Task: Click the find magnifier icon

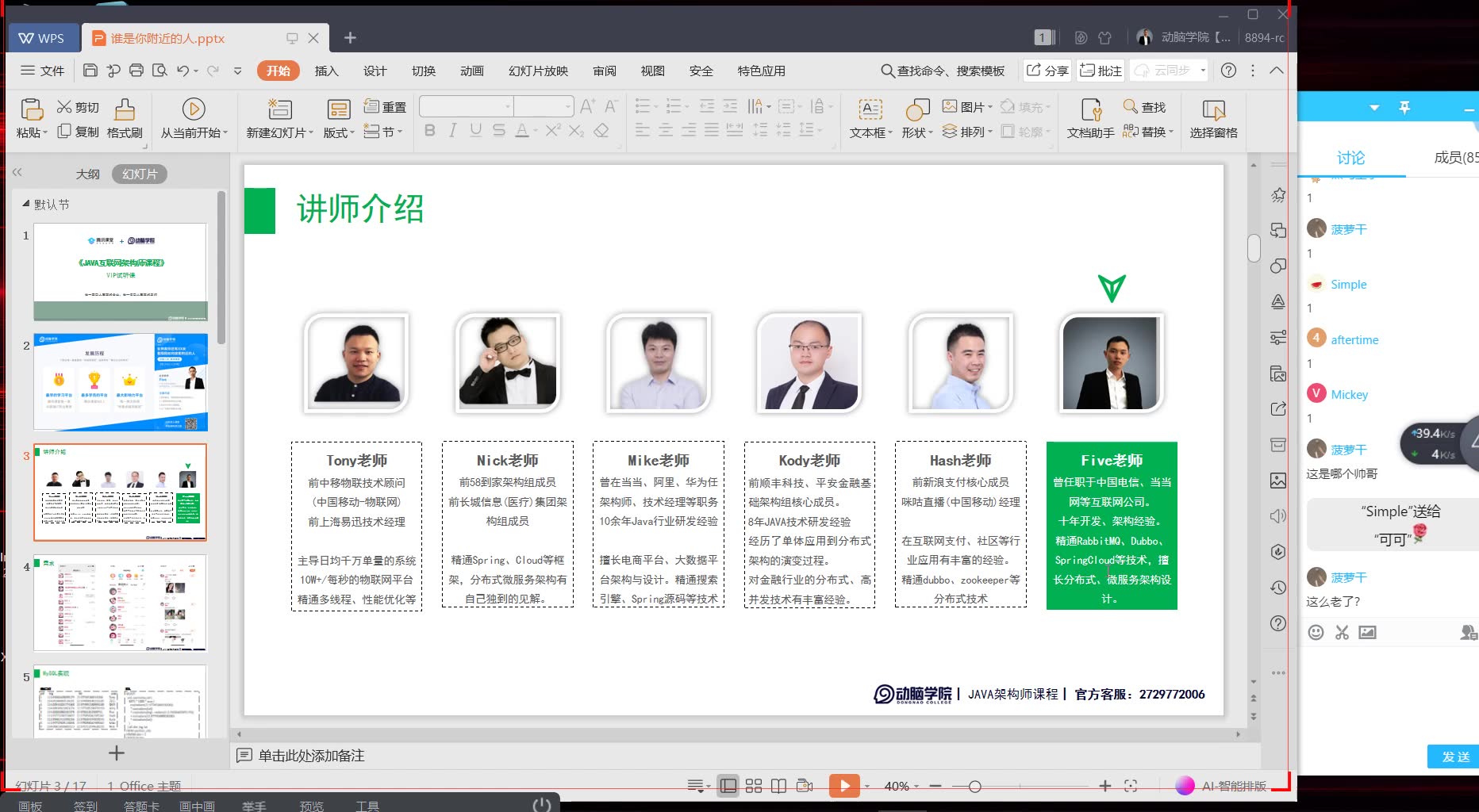Action: (x=1131, y=106)
